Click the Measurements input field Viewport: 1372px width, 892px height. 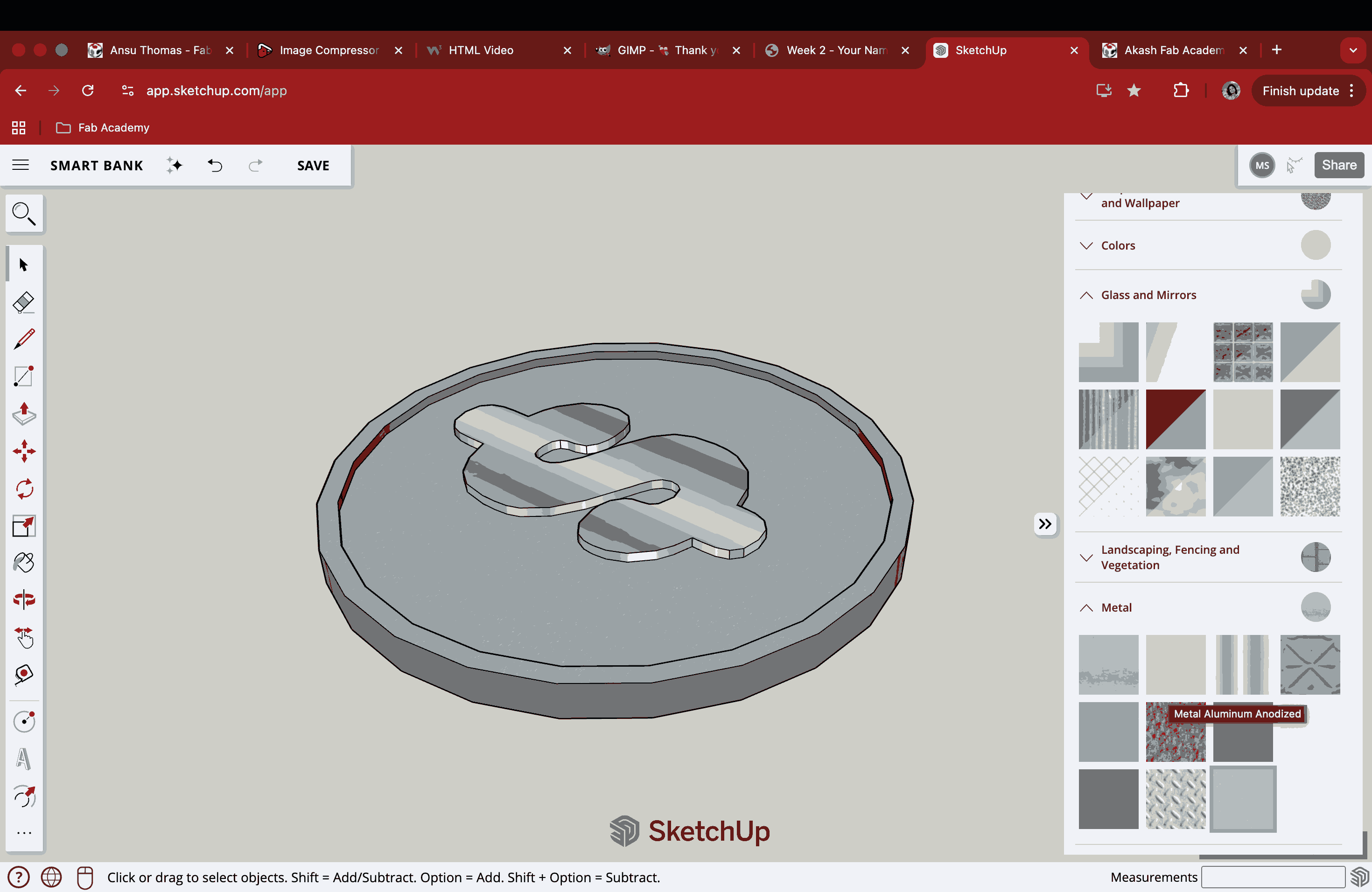pos(1273,877)
